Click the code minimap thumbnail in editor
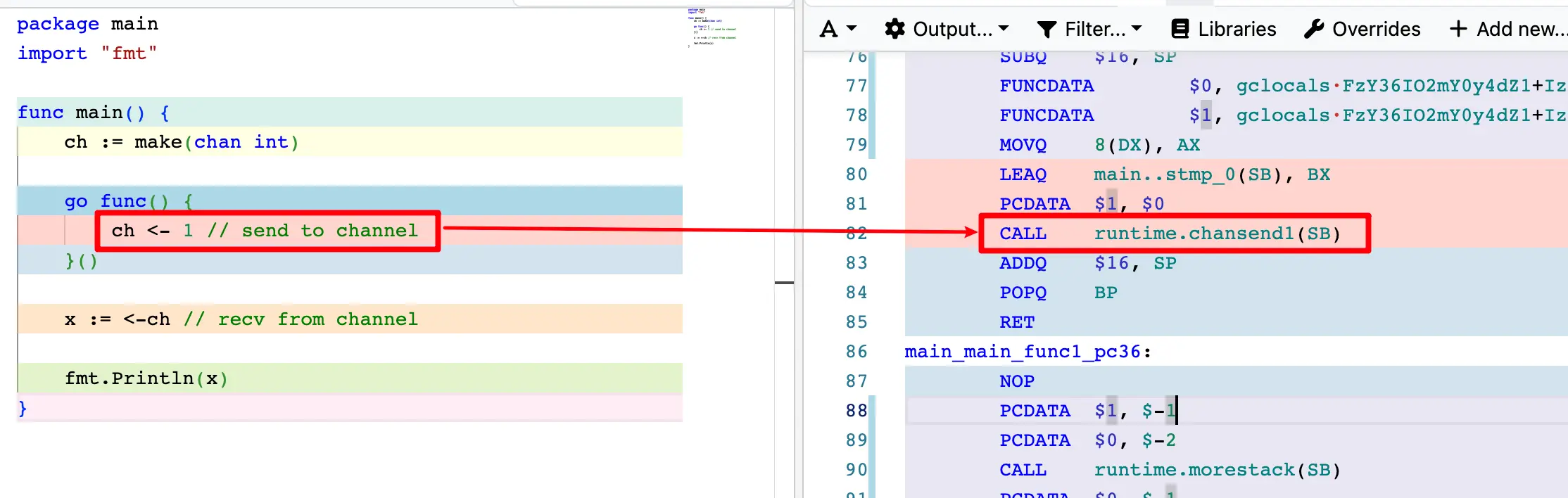 pyautogui.click(x=712, y=27)
